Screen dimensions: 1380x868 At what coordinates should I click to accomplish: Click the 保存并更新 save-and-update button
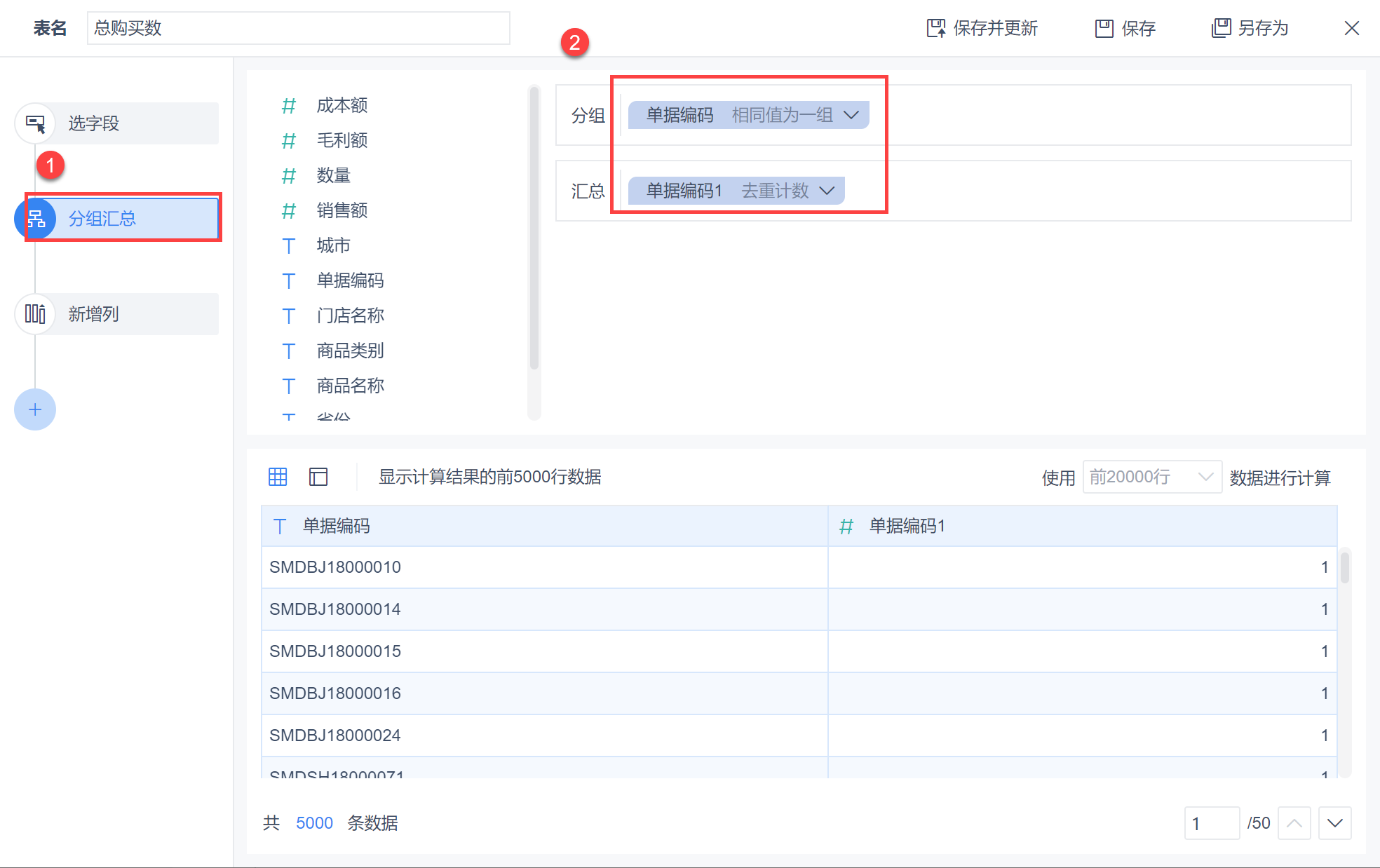pos(982,28)
